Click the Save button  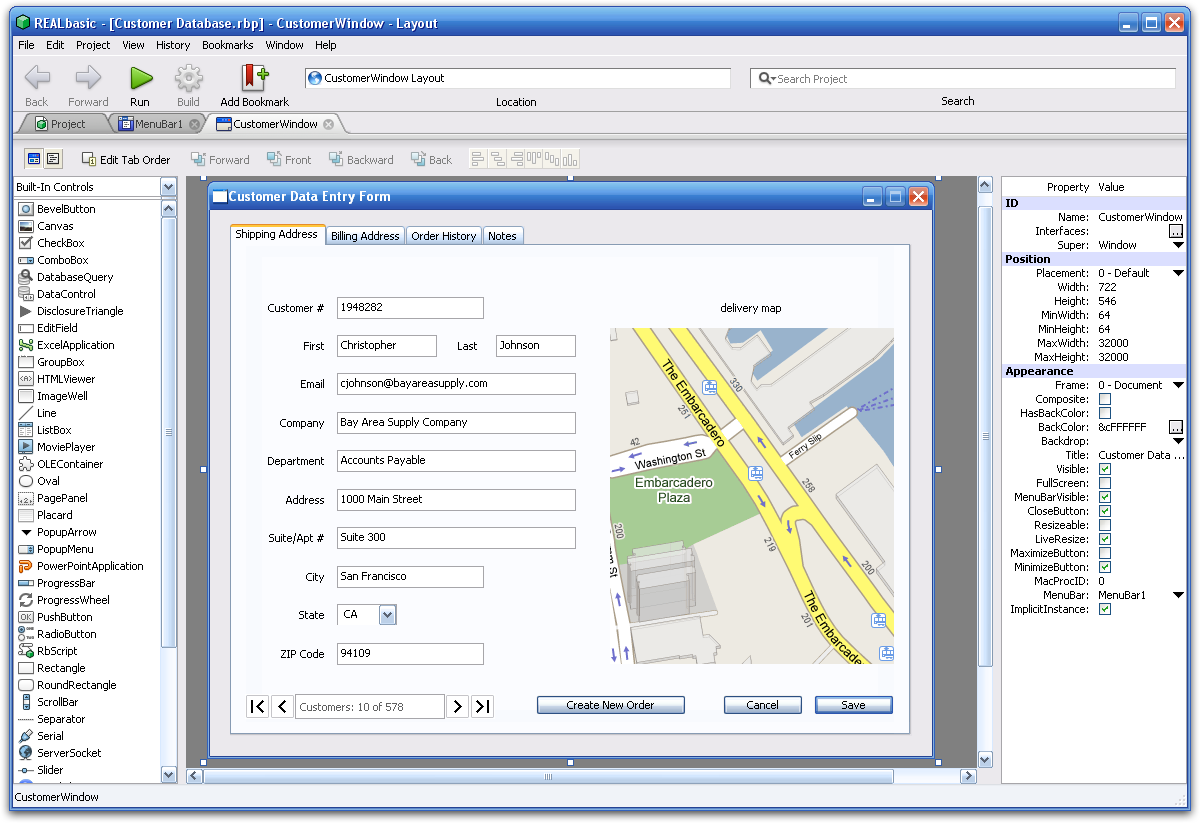coord(853,705)
